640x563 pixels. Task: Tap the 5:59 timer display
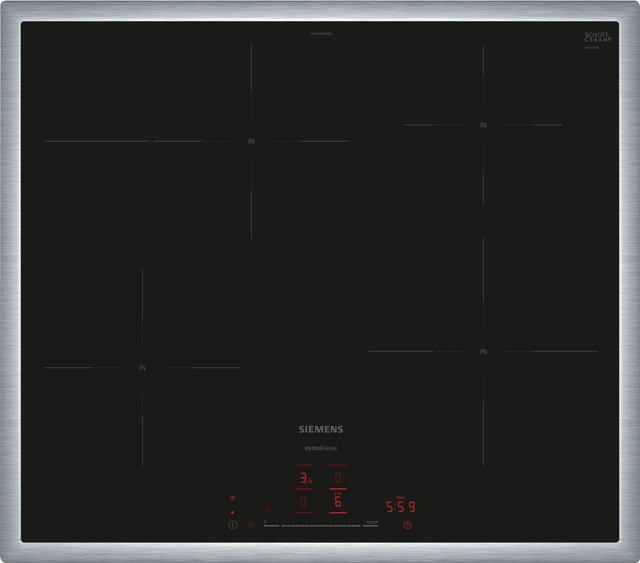tap(401, 507)
